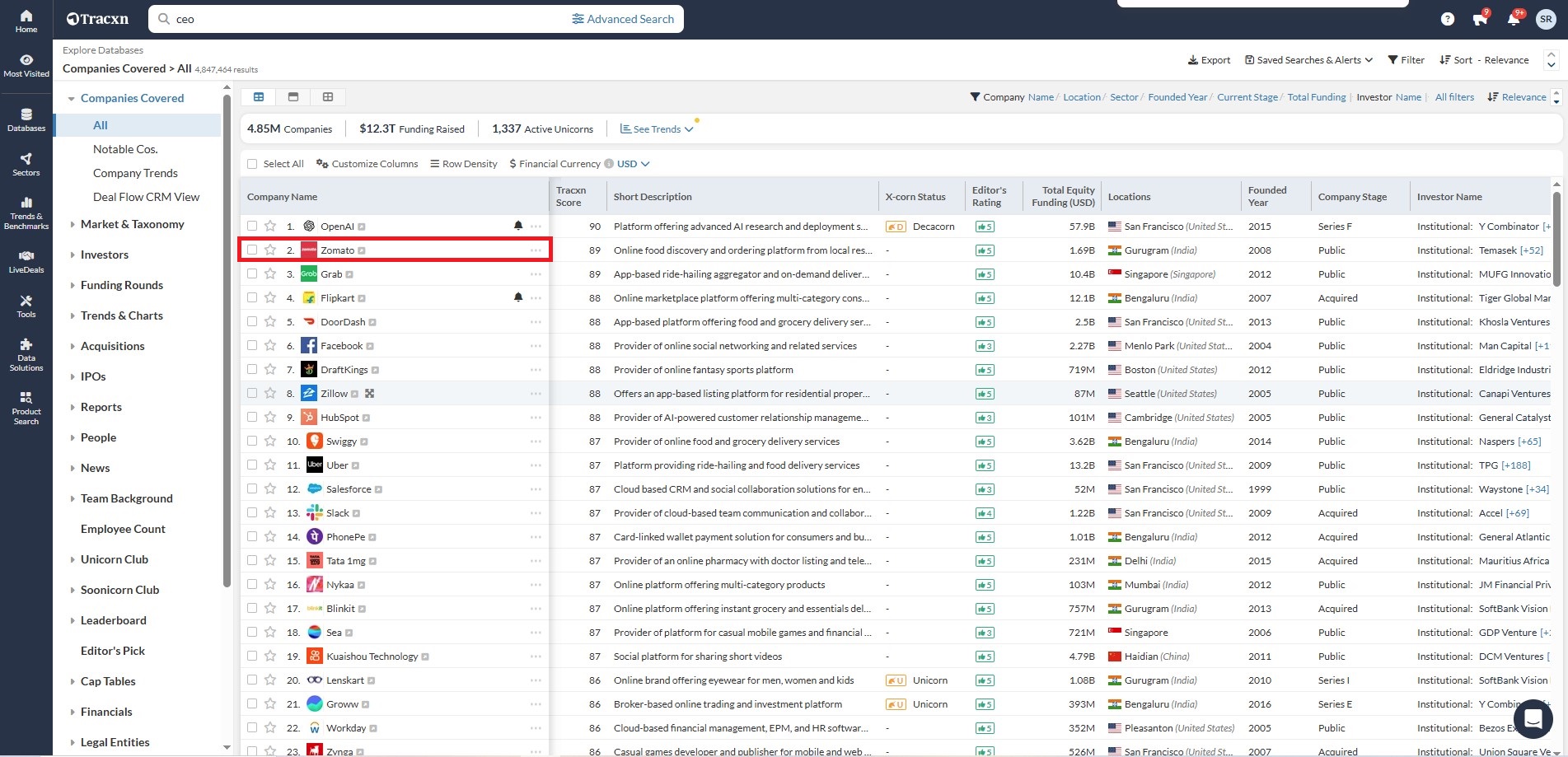Star the Zomato company row

270,250
